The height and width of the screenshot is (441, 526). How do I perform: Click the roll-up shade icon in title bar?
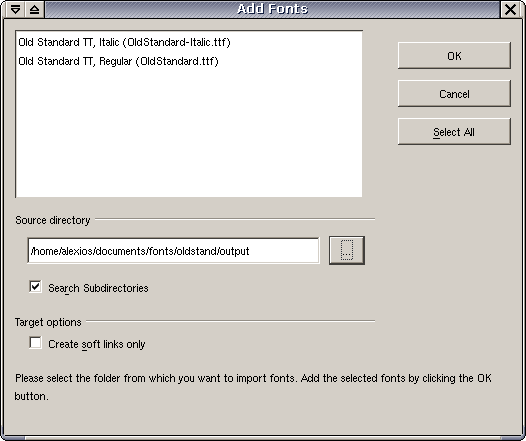34,9
